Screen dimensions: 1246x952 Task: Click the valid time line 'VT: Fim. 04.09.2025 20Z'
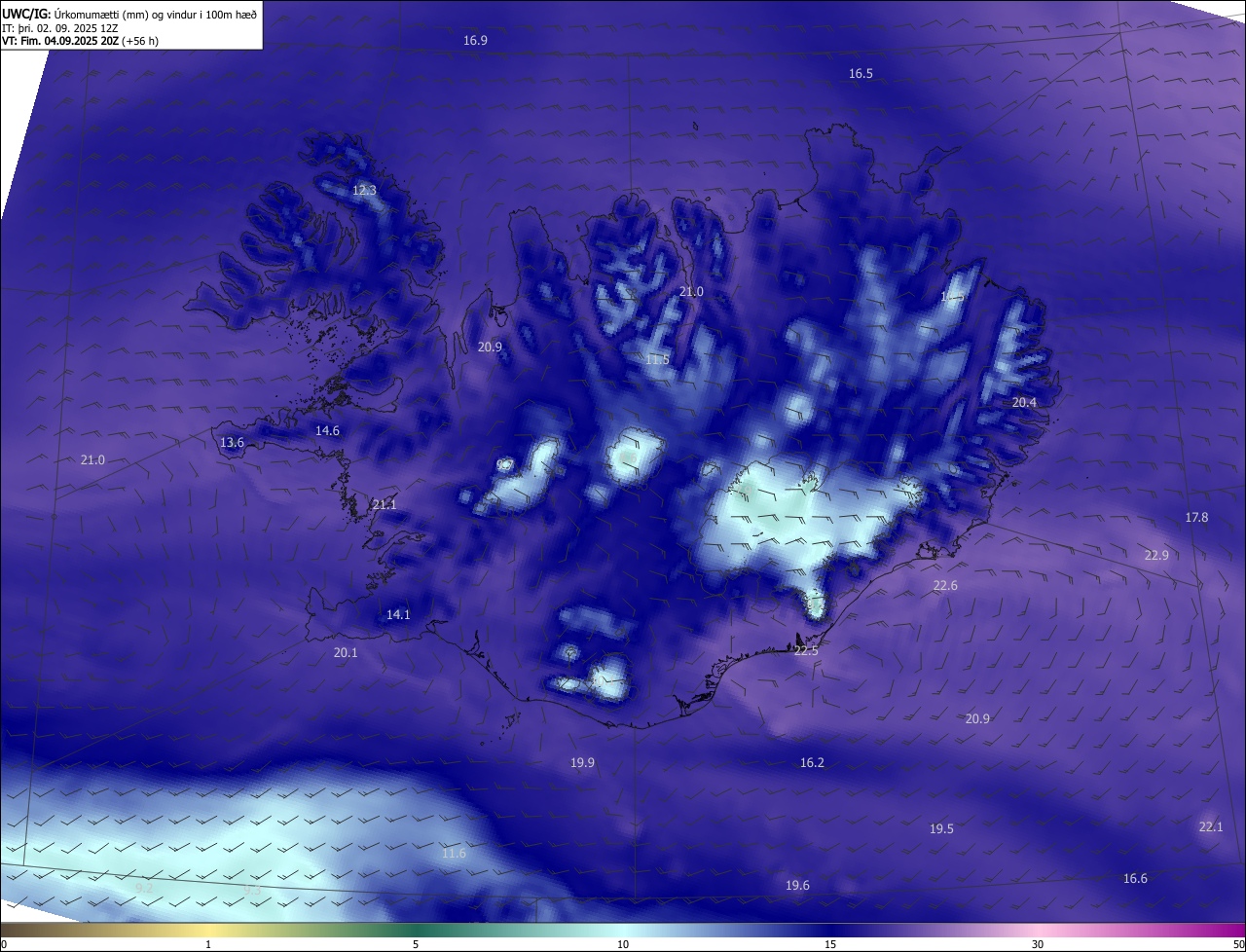point(60,41)
